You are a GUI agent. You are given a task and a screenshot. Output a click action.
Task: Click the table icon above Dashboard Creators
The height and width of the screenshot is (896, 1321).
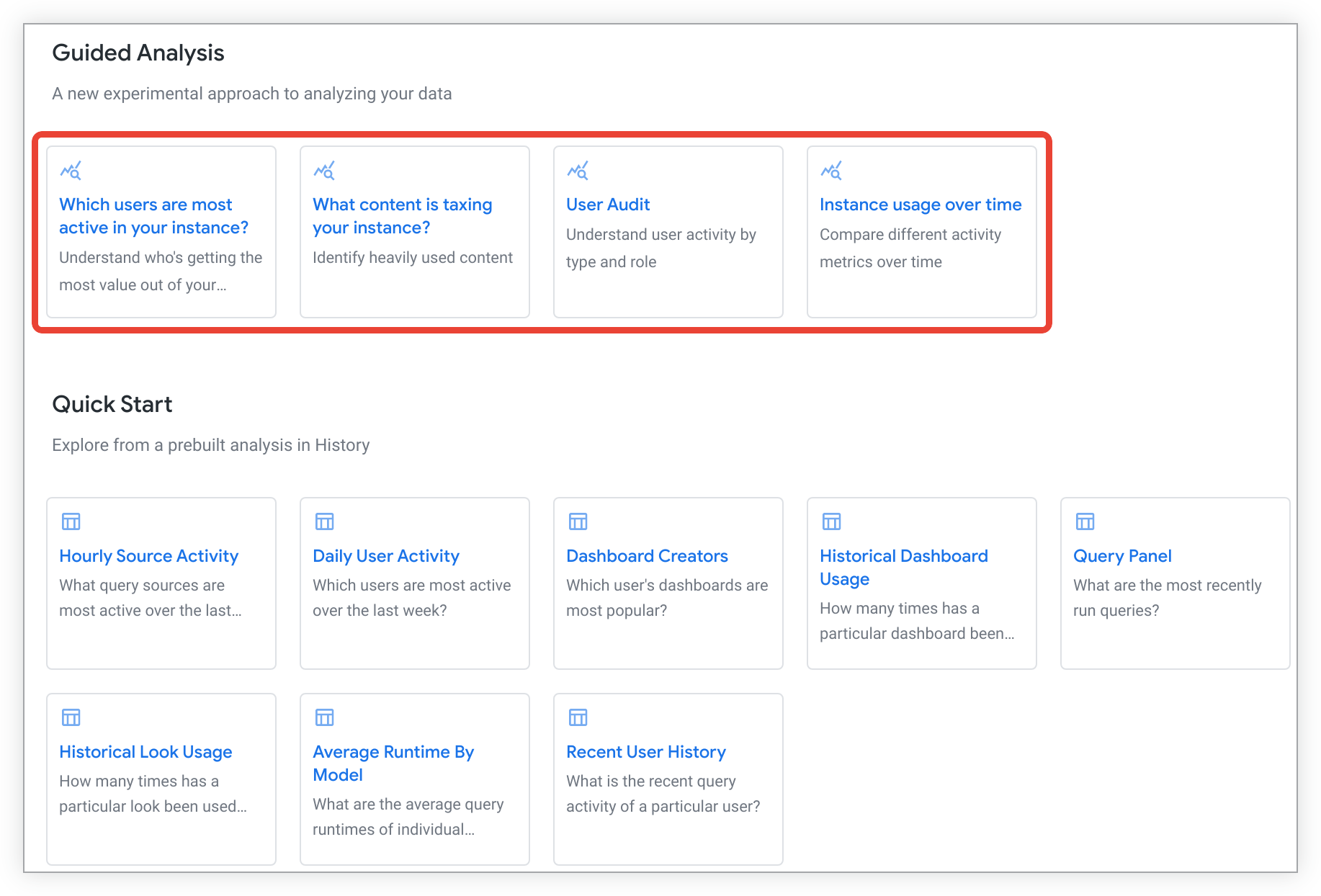click(578, 521)
